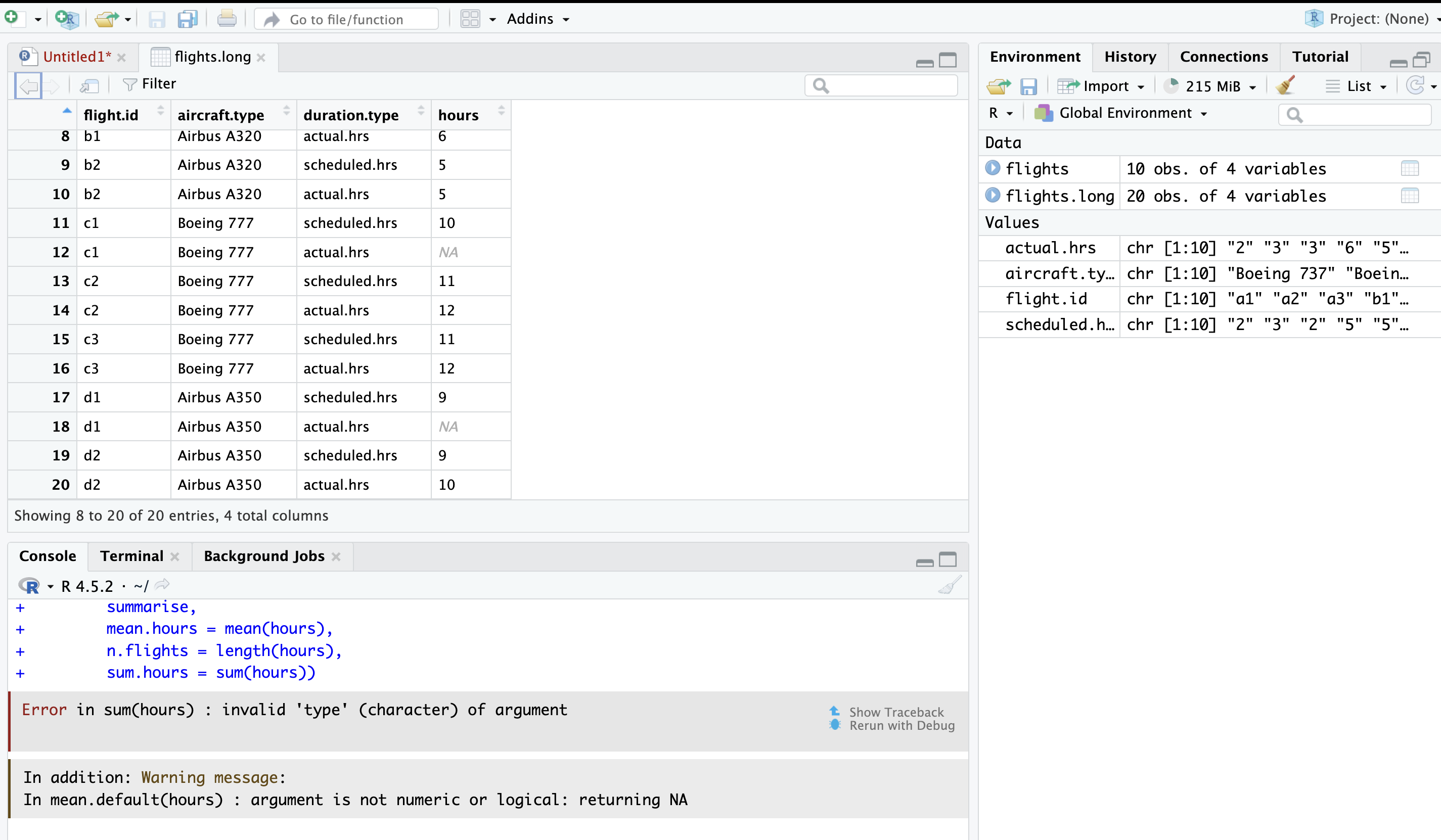Screen dimensions: 1441x840
Task: Load a workspace via the open folder icon
Action: click(x=999, y=86)
